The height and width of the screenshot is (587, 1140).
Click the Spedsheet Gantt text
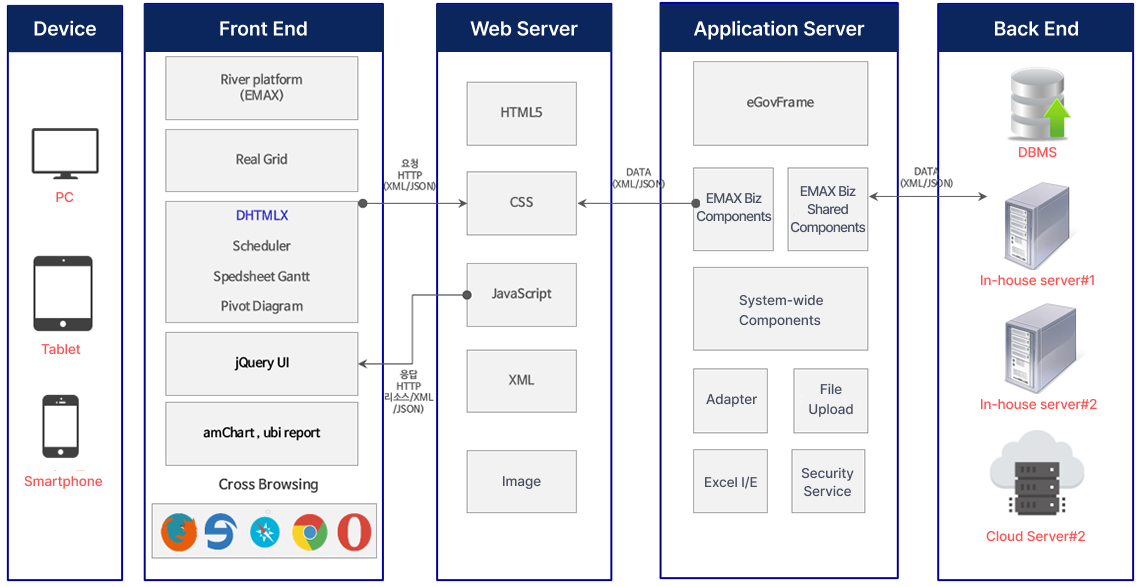262,276
